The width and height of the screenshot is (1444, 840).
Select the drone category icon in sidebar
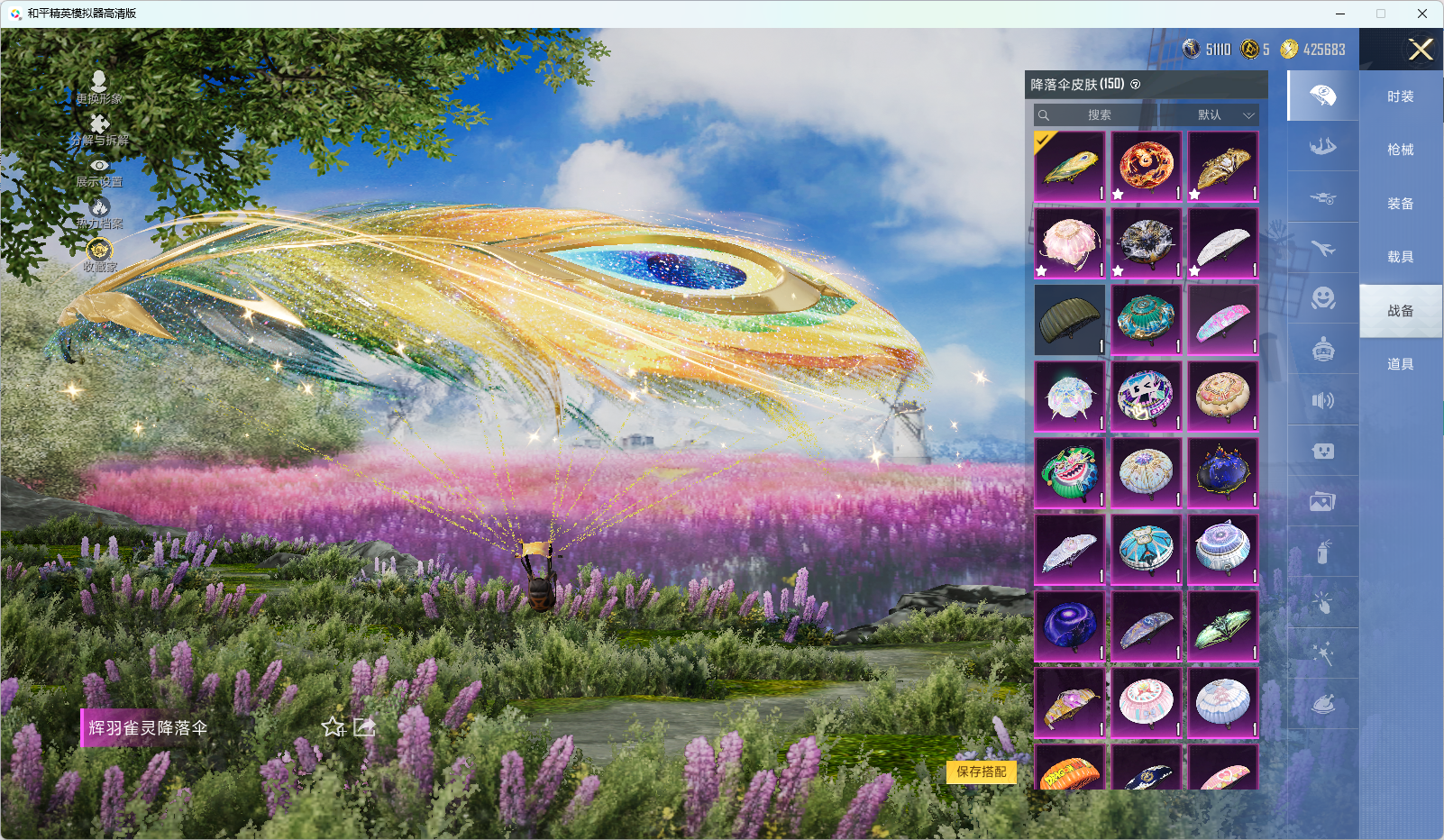pyautogui.click(x=1322, y=197)
